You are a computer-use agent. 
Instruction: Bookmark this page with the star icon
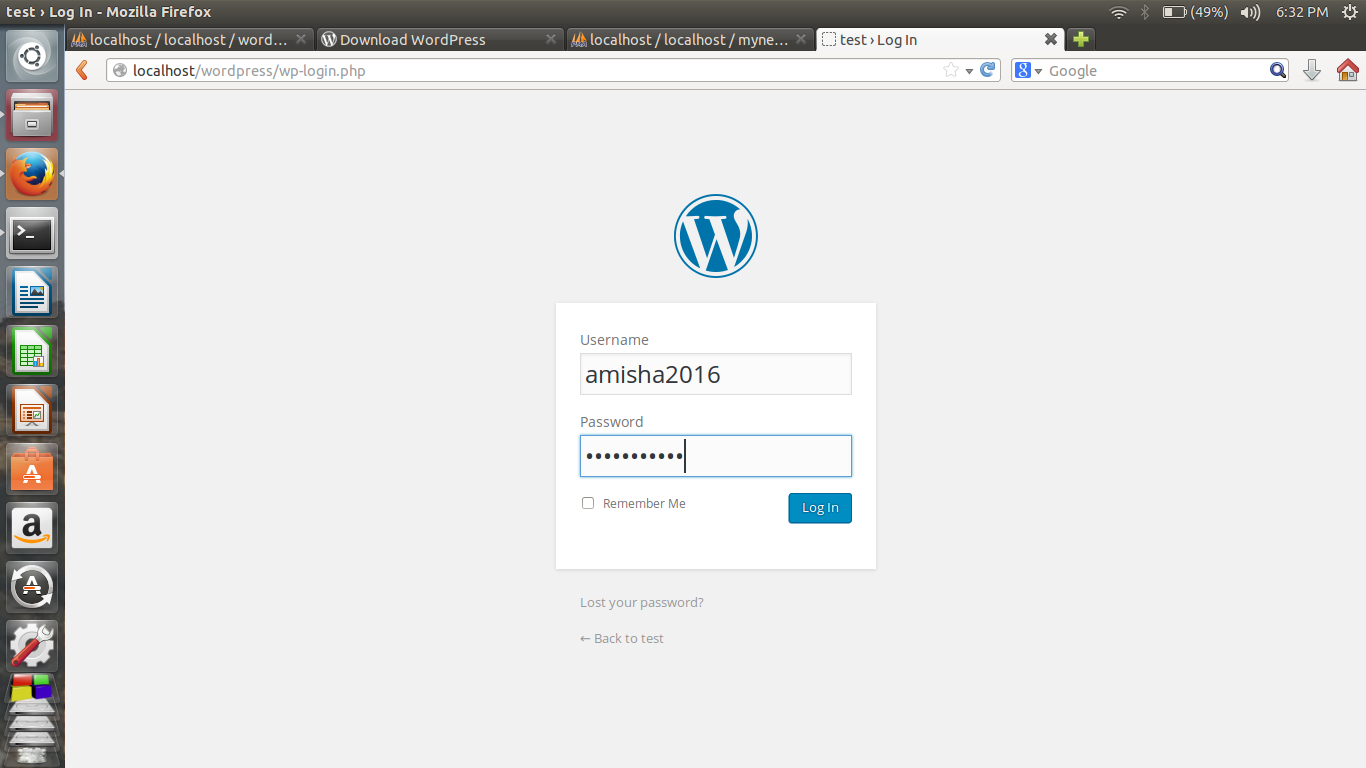tap(951, 70)
